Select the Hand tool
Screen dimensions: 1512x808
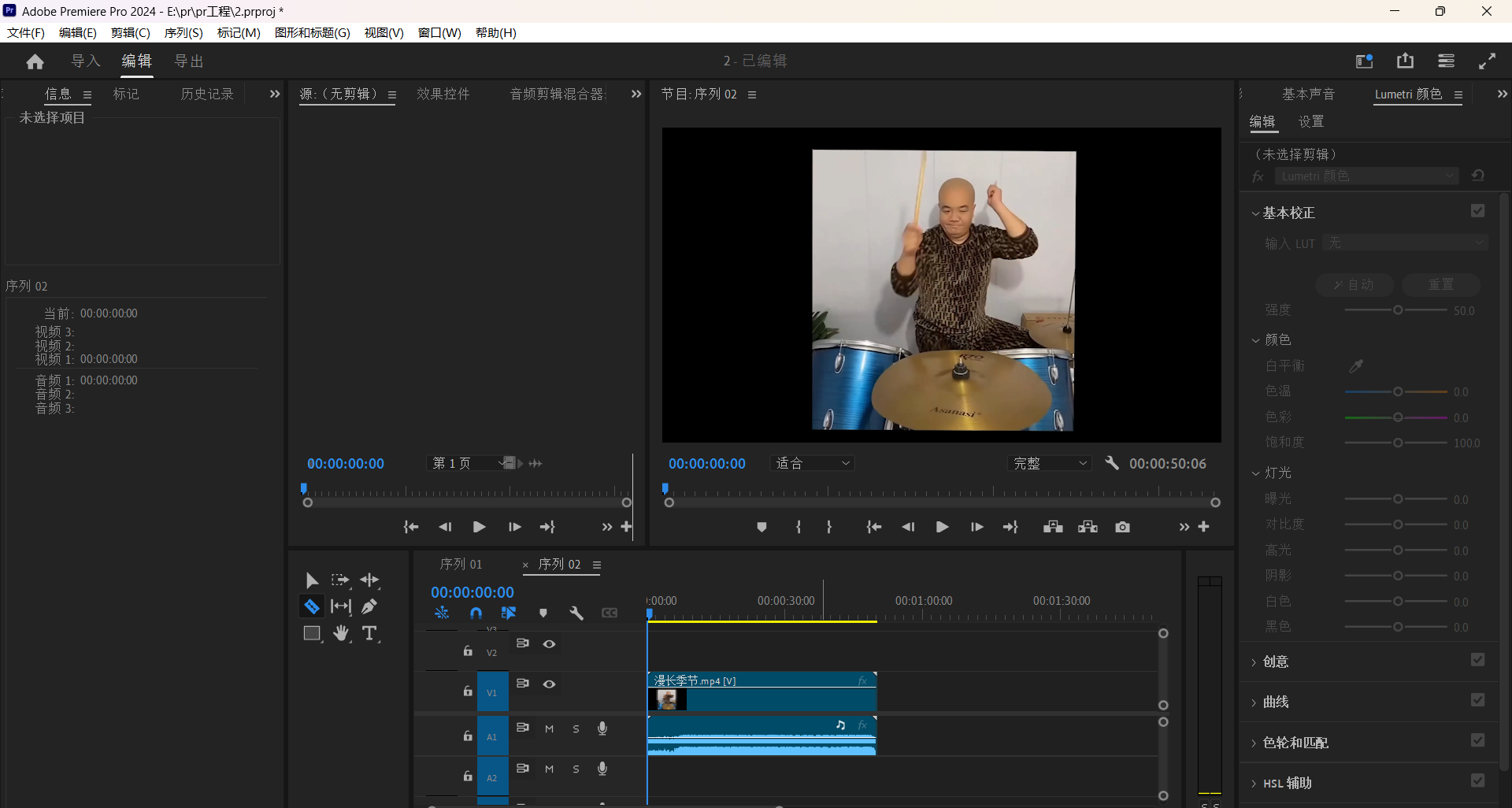point(341,633)
